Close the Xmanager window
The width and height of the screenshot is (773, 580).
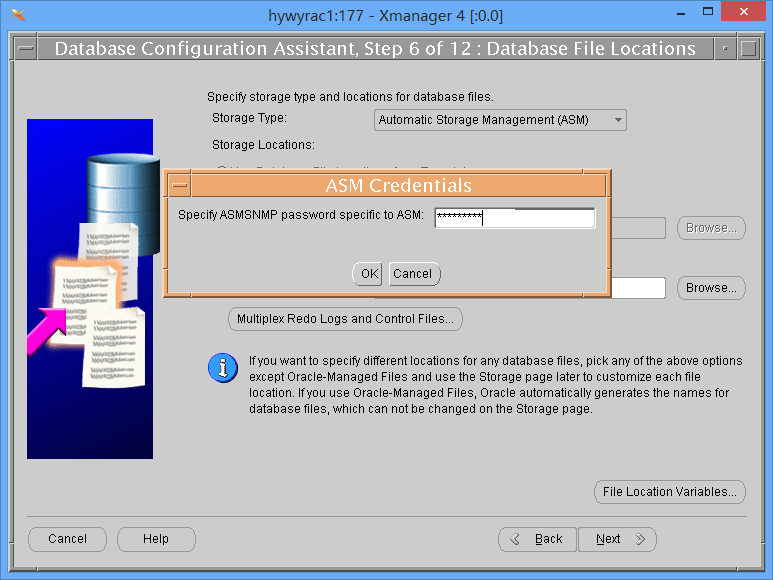(x=744, y=11)
